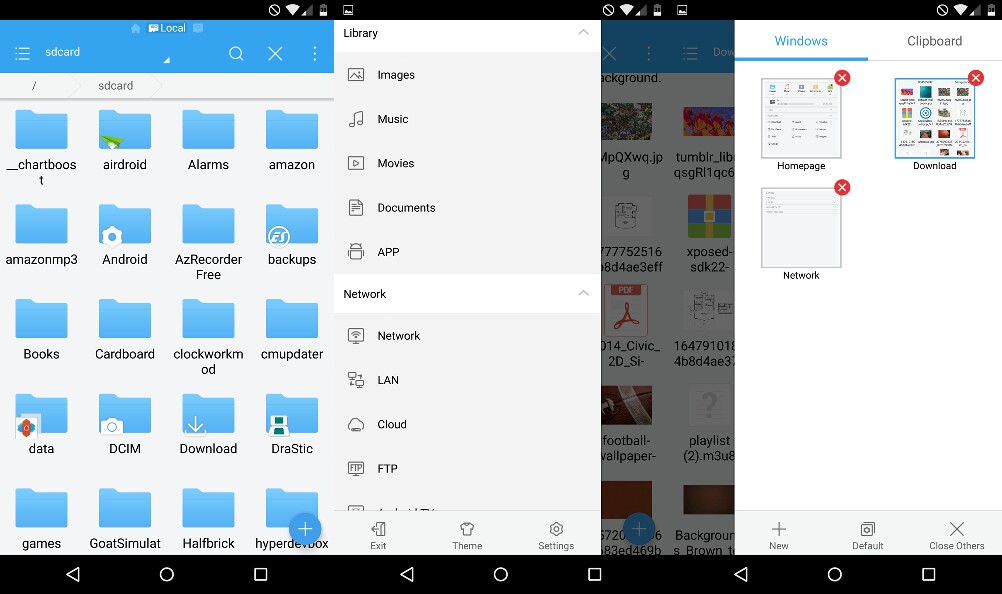Screen dimensions: 1002x594
Task: Select Documents in the Library list
Action: [x=467, y=208]
